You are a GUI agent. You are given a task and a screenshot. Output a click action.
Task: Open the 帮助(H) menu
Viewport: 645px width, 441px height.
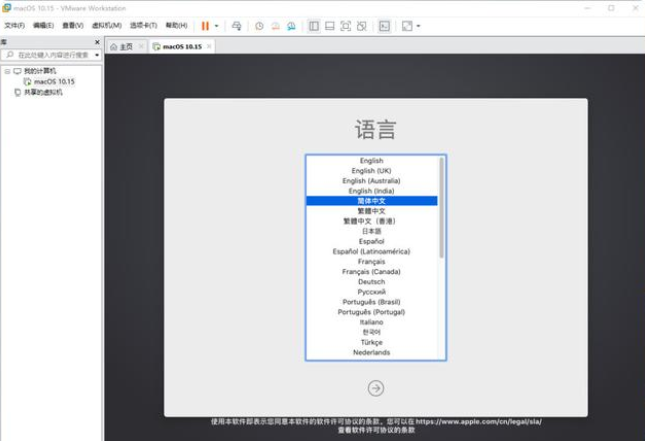pyautogui.click(x=176, y=26)
